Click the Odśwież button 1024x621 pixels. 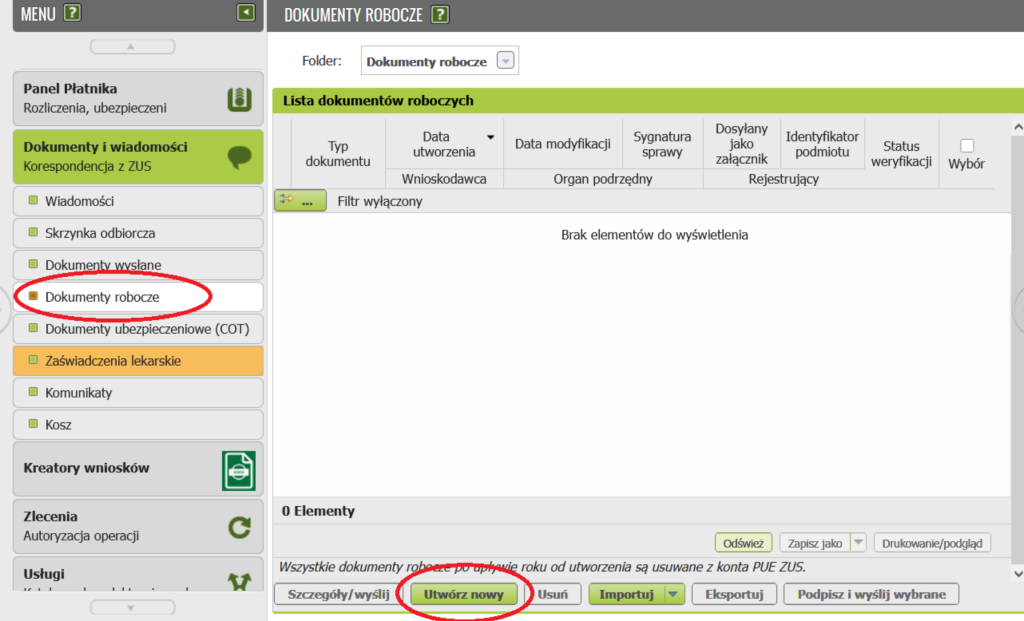click(x=743, y=543)
